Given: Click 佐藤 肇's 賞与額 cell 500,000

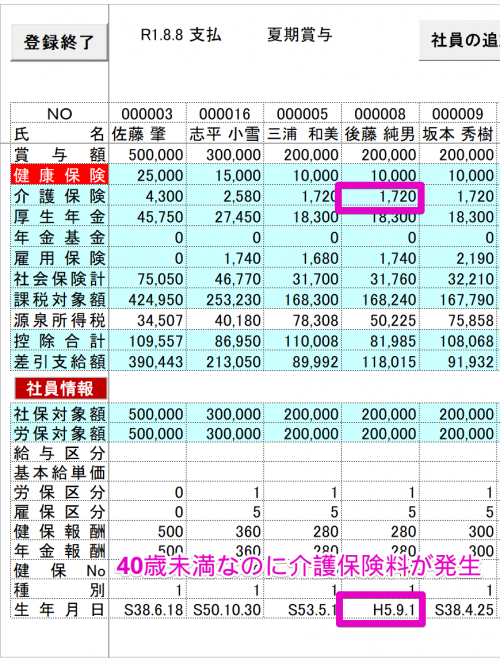Looking at the screenshot, I should pyautogui.click(x=147, y=155).
